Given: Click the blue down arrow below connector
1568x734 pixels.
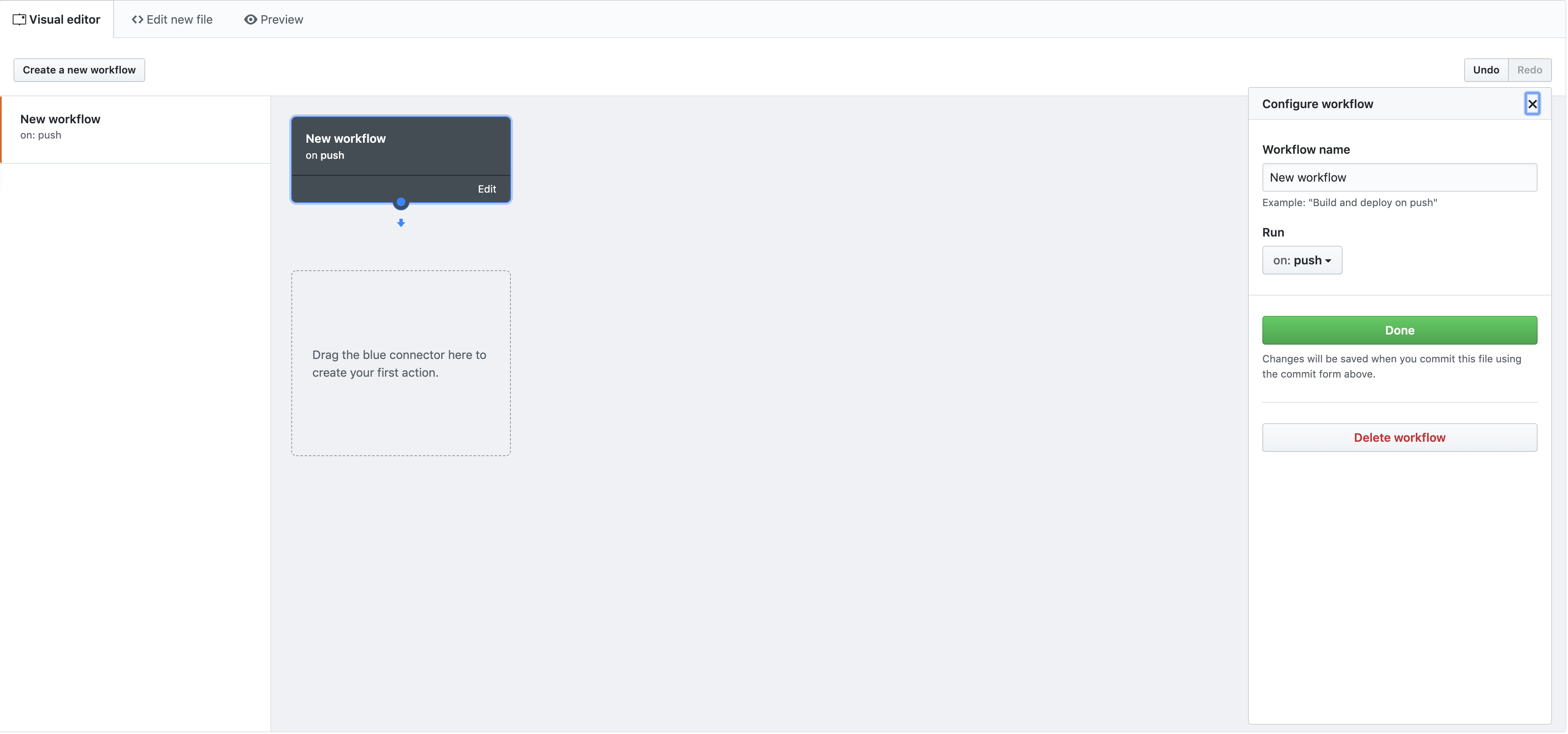Looking at the screenshot, I should pos(401,223).
